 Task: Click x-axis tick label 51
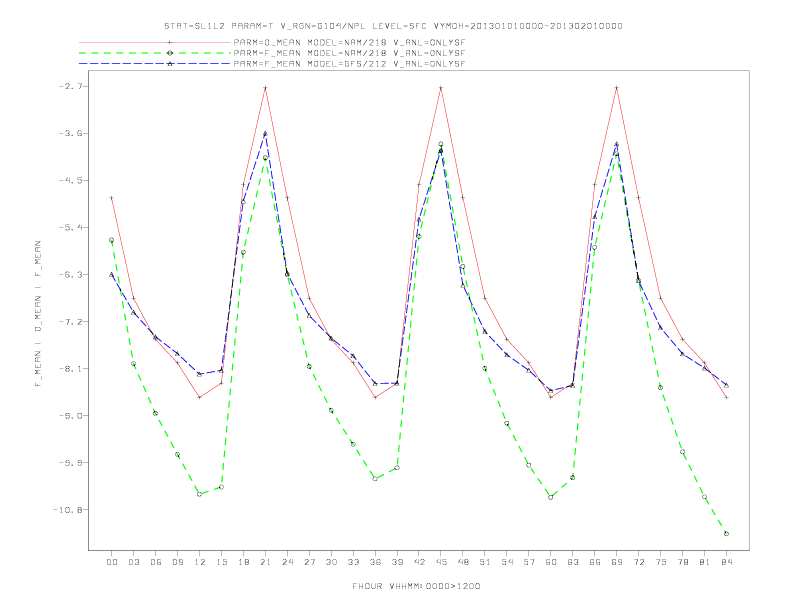coord(485,562)
